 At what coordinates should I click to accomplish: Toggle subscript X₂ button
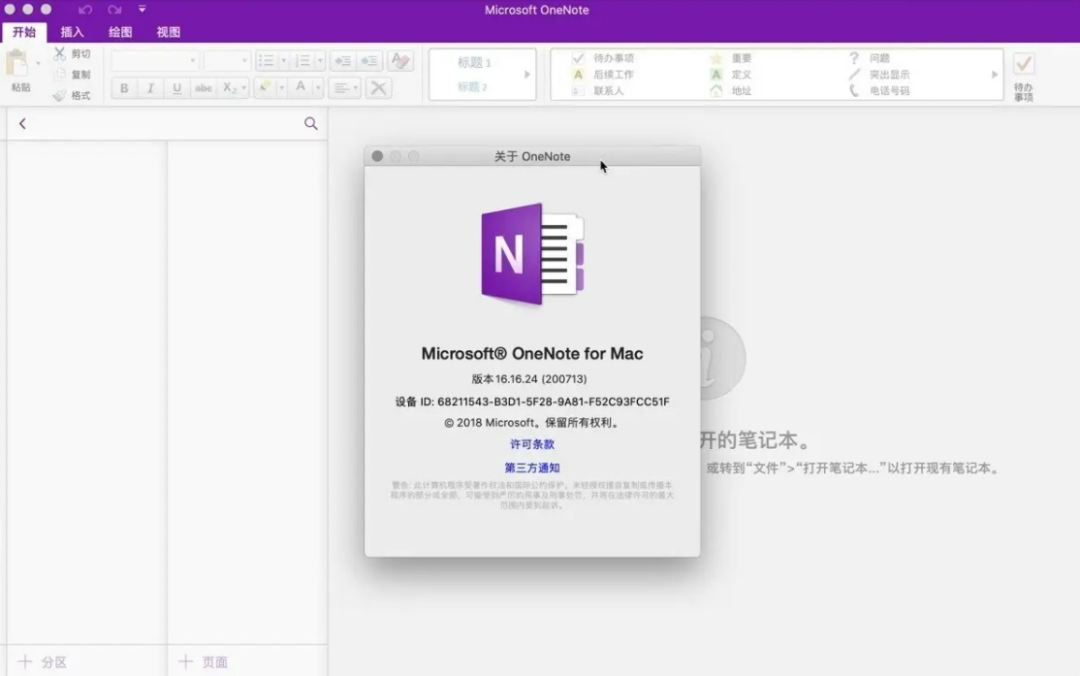[229, 88]
